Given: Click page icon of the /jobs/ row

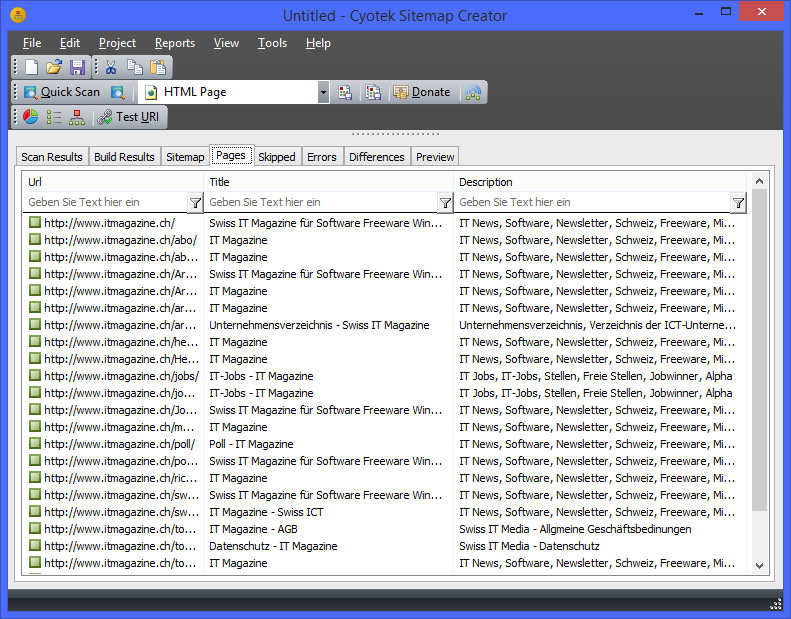Looking at the screenshot, I should (35, 375).
